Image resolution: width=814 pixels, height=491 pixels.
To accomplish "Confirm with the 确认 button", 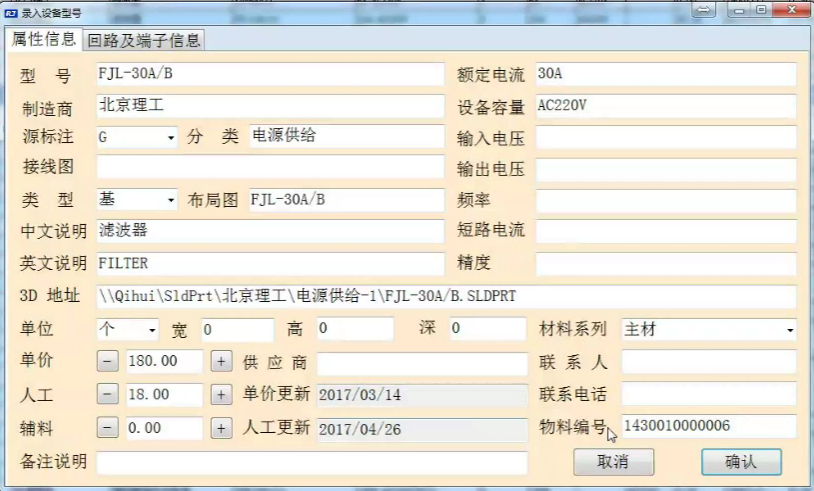I will click(x=741, y=462).
